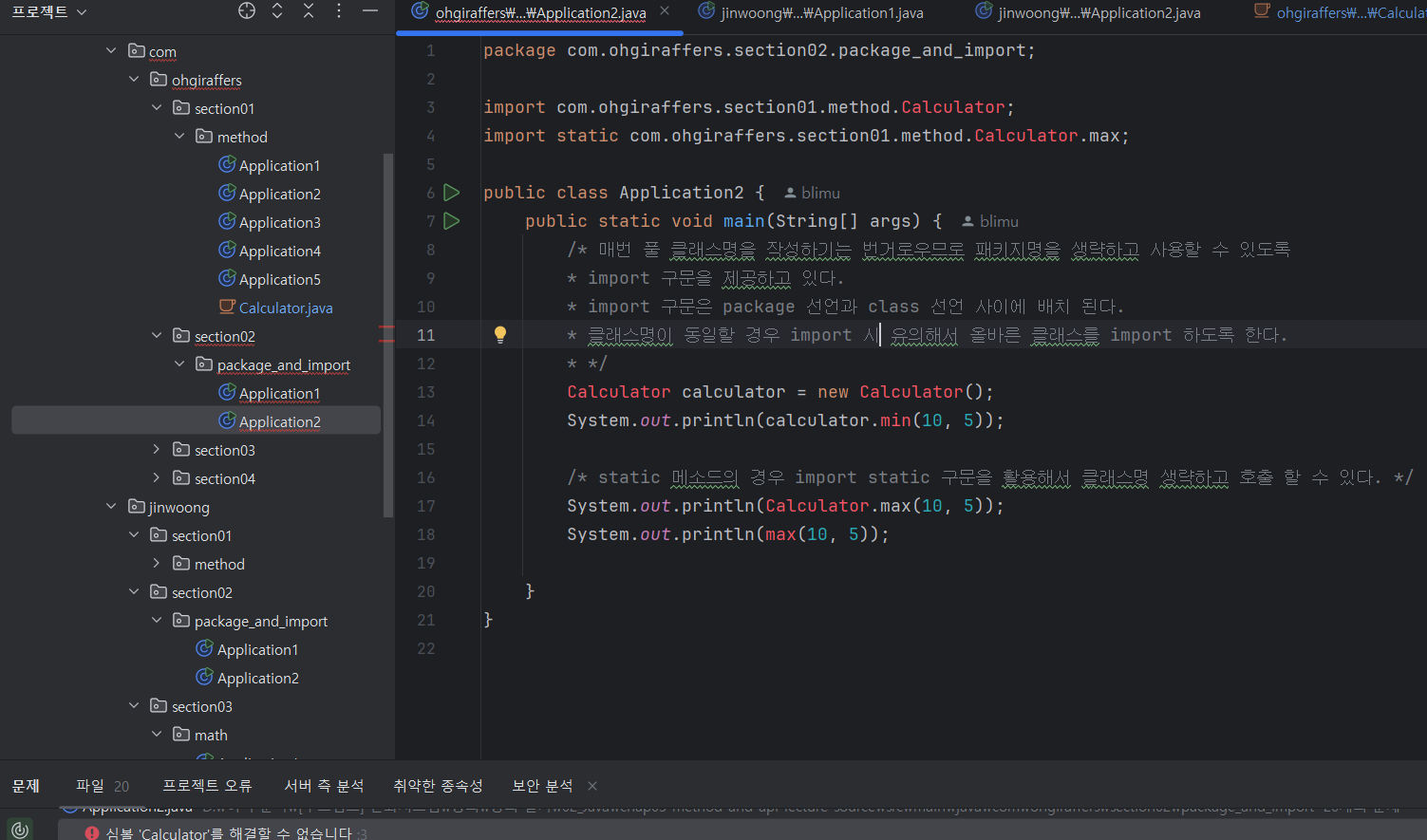Expand method folder under jinwoong
This screenshot has width=1427, height=840.
point(157,563)
